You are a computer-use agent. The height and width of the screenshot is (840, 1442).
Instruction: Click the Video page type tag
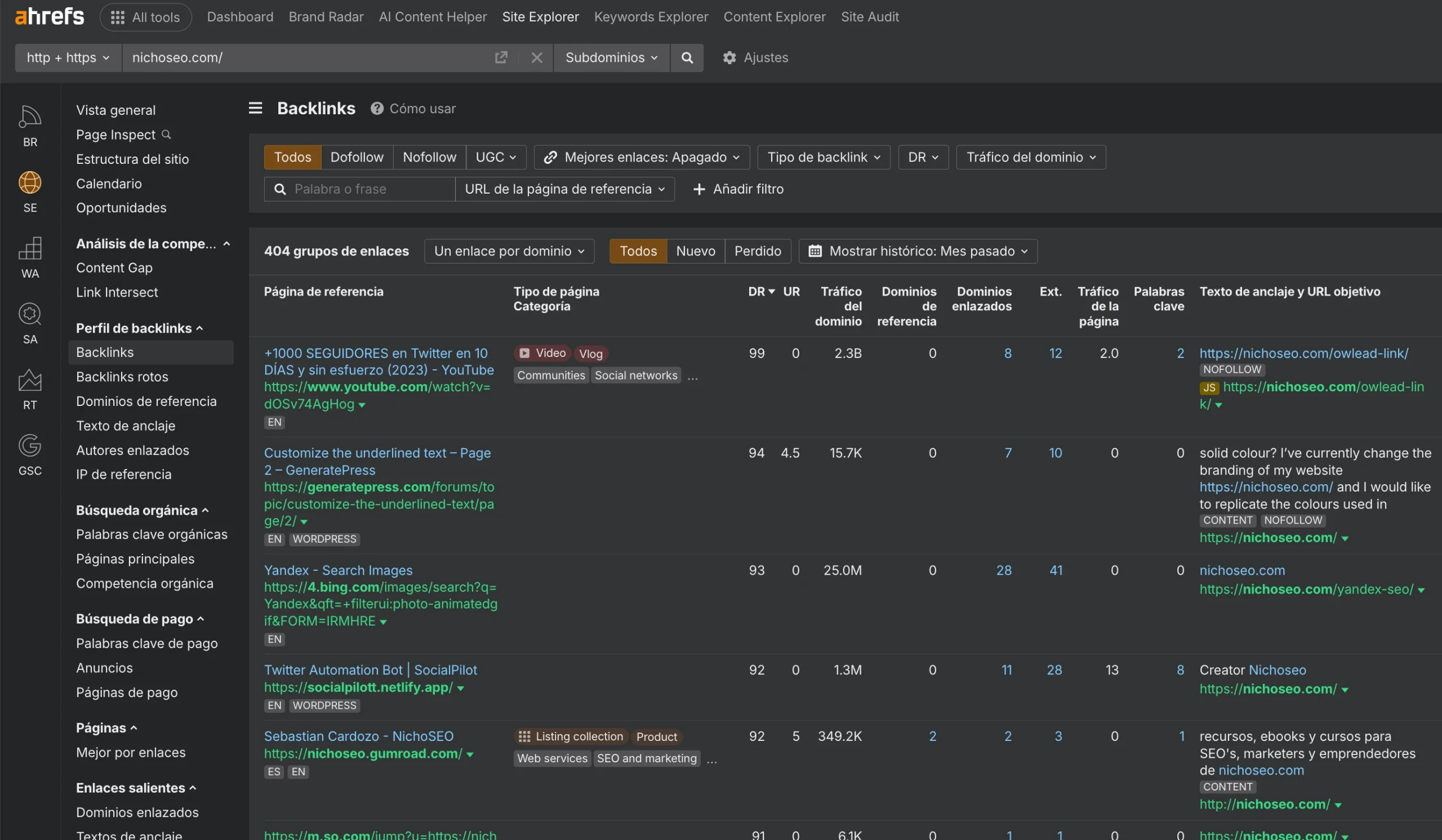[542, 354]
